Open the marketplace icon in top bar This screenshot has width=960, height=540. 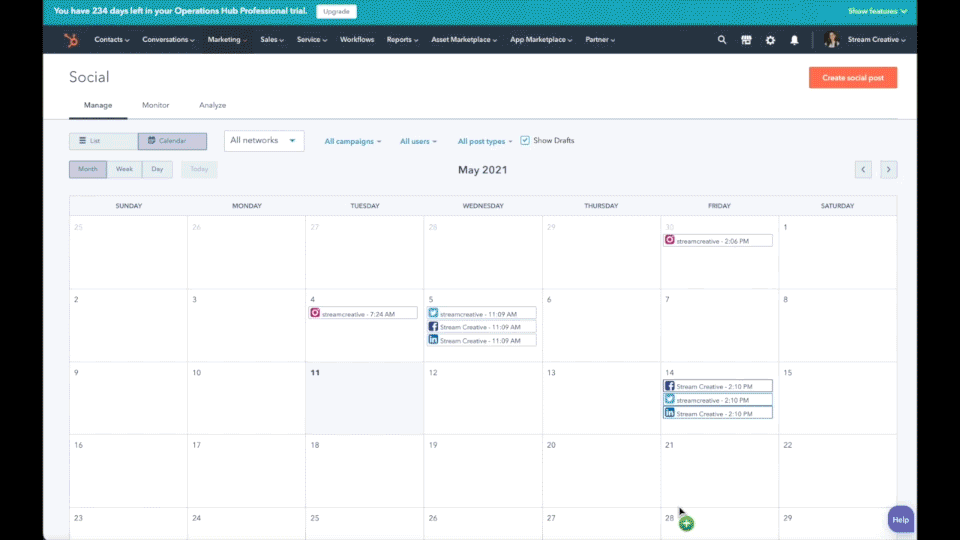pos(746,40)
